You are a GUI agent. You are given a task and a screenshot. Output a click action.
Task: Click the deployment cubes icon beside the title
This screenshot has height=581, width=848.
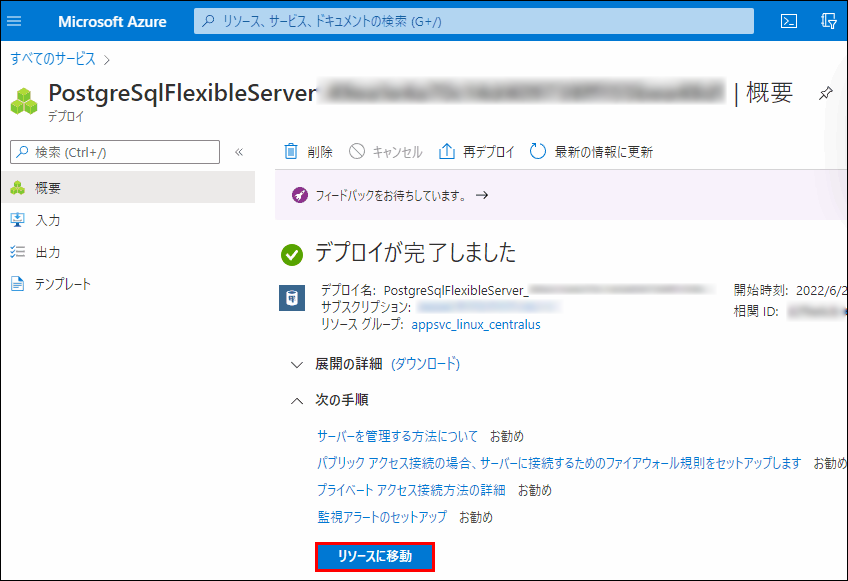24,102
